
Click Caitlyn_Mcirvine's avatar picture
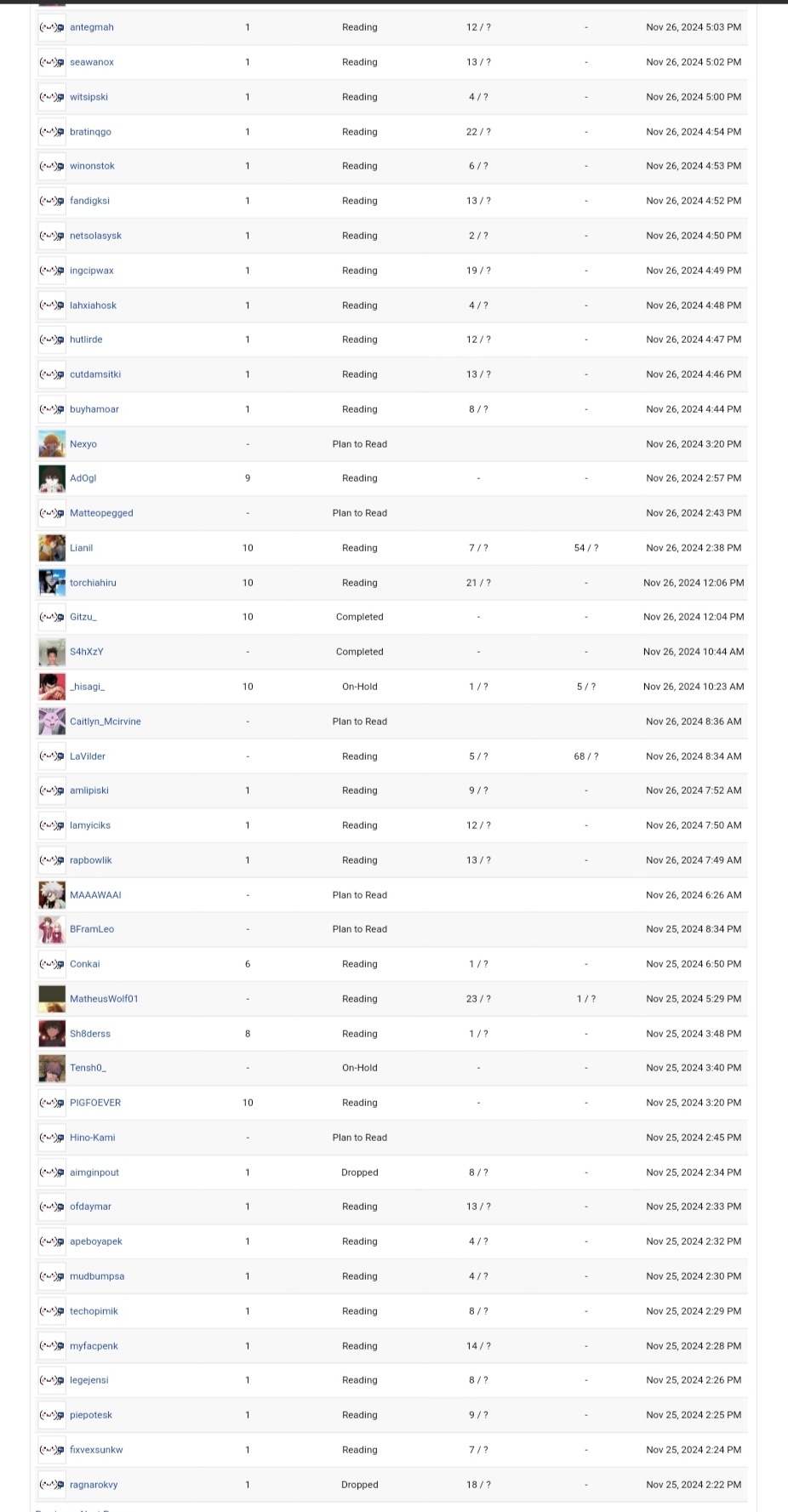coord(52,722)
